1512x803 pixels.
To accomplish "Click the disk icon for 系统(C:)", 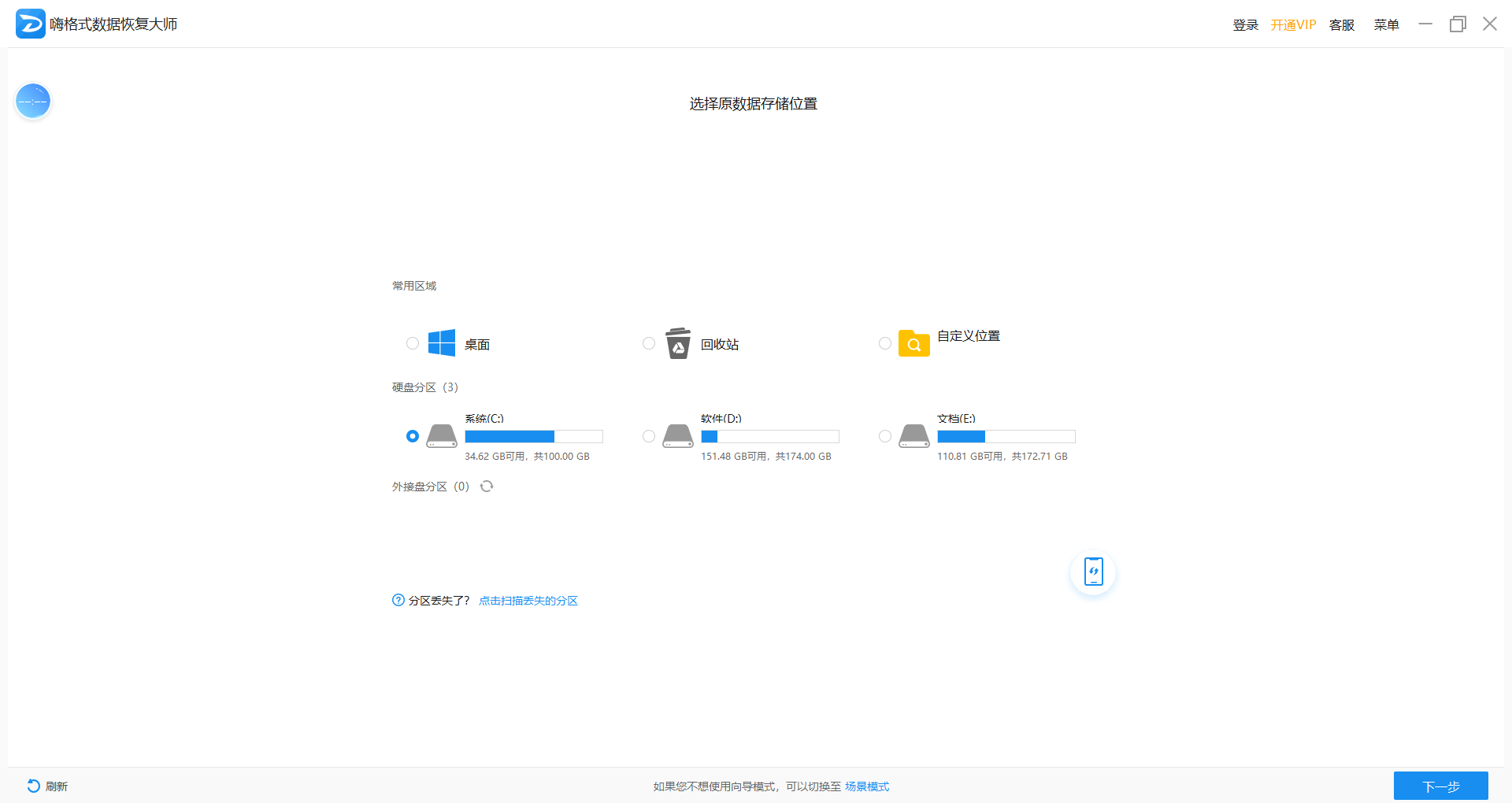I will 441,436.
